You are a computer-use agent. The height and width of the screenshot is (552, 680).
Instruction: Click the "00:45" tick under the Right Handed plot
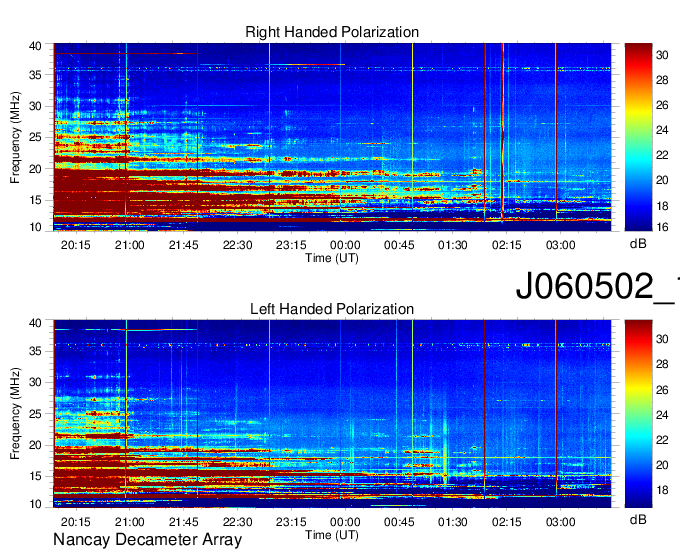399,245
